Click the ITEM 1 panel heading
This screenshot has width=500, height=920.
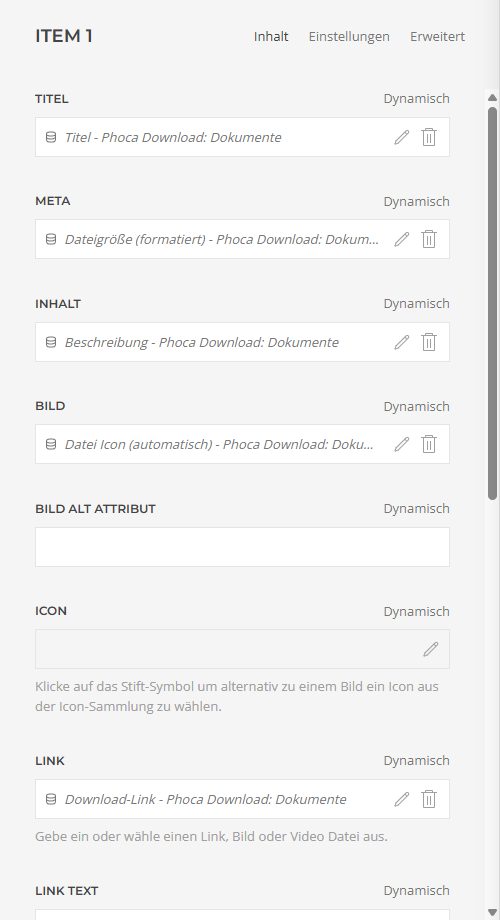pyautogui.click(x=64, y=36)
